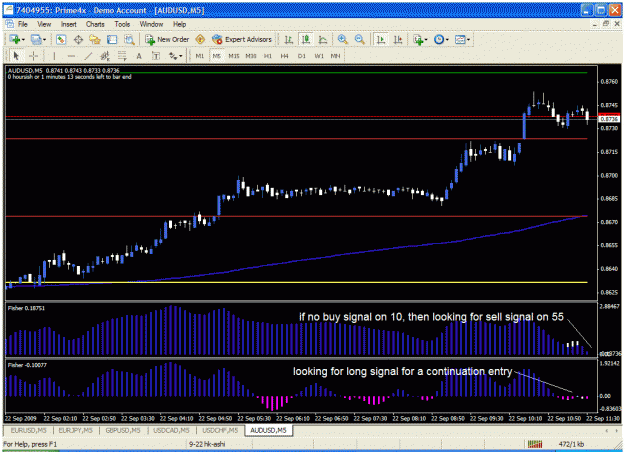
Task: Expand the Profiles dropdown arrow
Action: [x=44, y=39]
